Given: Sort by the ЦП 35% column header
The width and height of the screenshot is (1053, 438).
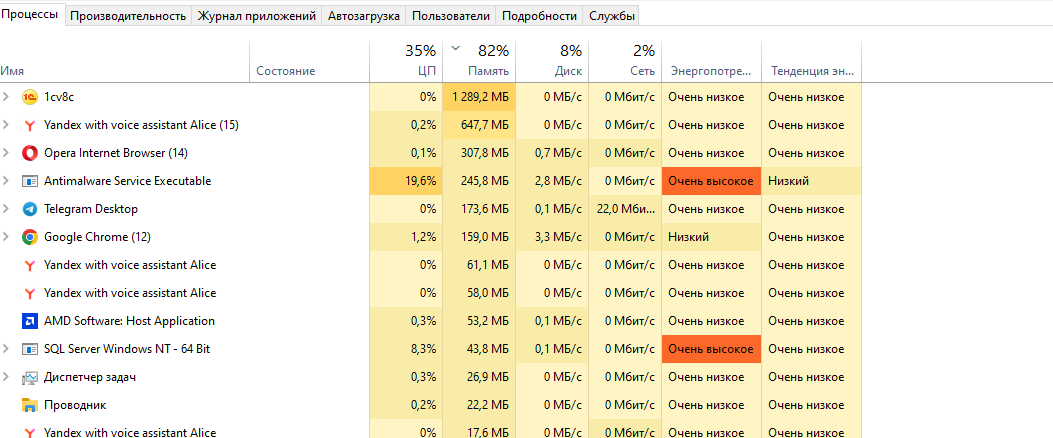Looking at the screenshot, I should tap(406, 62).
